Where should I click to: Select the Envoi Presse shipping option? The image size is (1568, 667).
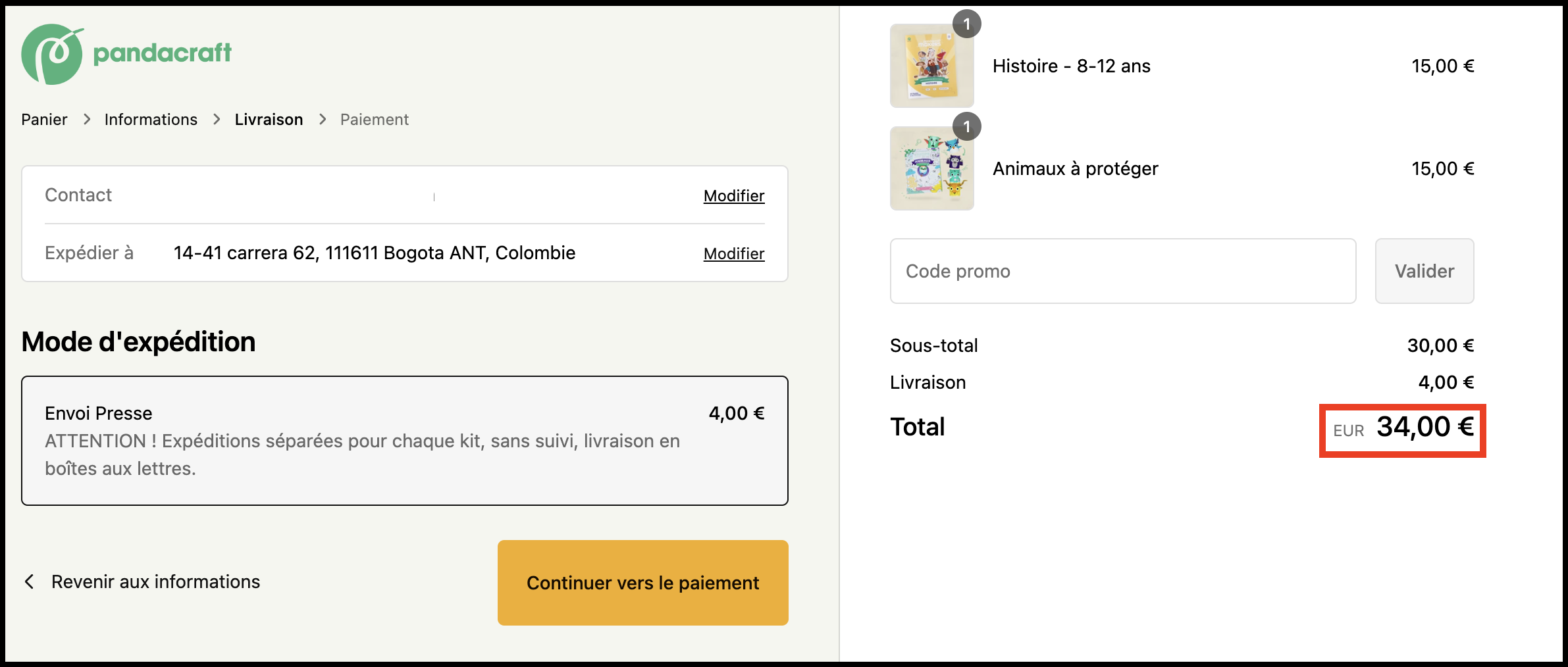coord(405,441)
